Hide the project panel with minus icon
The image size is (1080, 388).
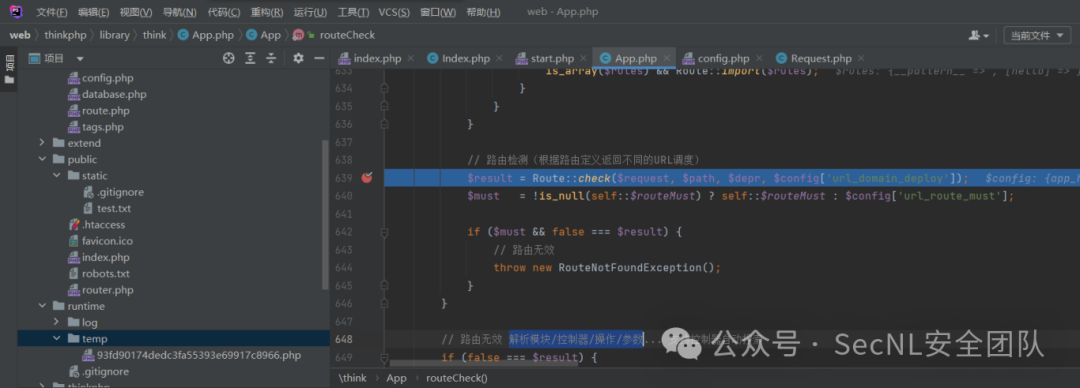tap(319, 59)
